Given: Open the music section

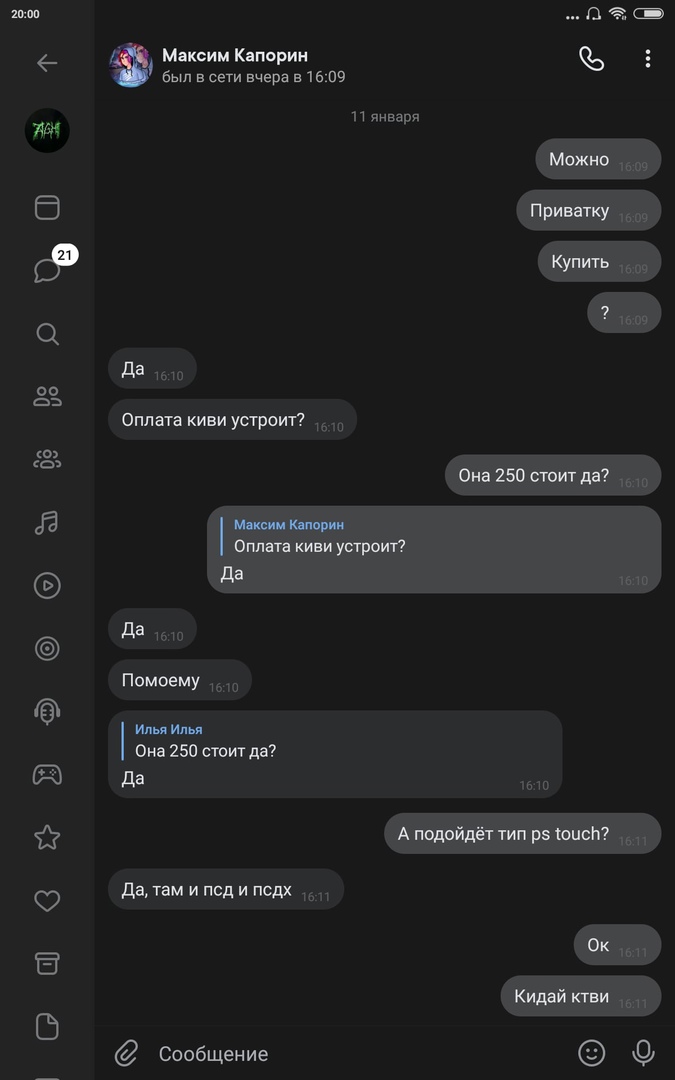Looking at the screenshot, I should [47, 522].
